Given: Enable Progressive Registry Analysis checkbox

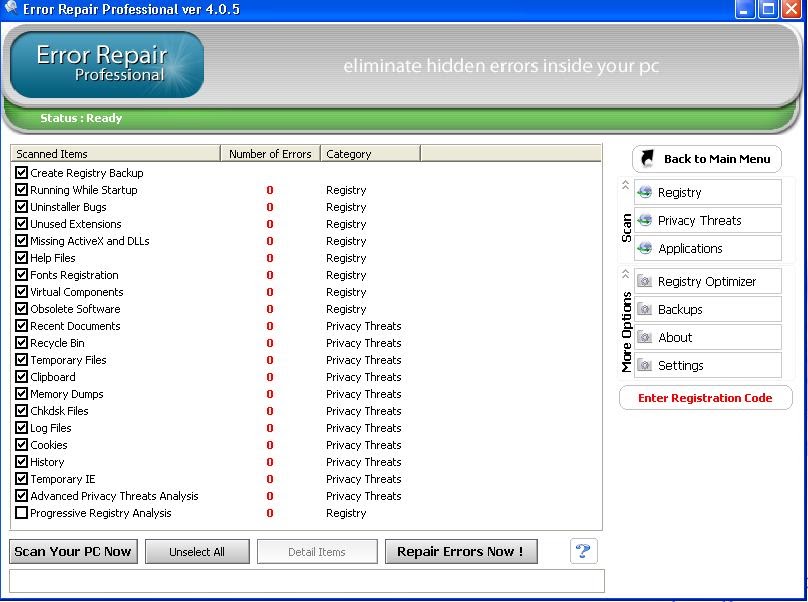Looking at the screenshot, I should [21, 513].
